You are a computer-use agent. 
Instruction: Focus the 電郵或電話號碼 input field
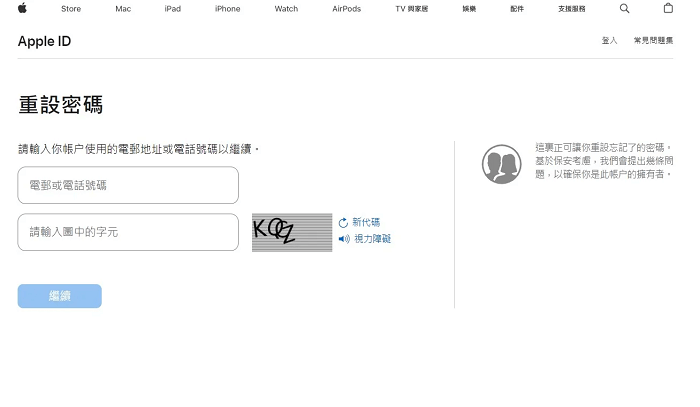[x=128, y=185]
